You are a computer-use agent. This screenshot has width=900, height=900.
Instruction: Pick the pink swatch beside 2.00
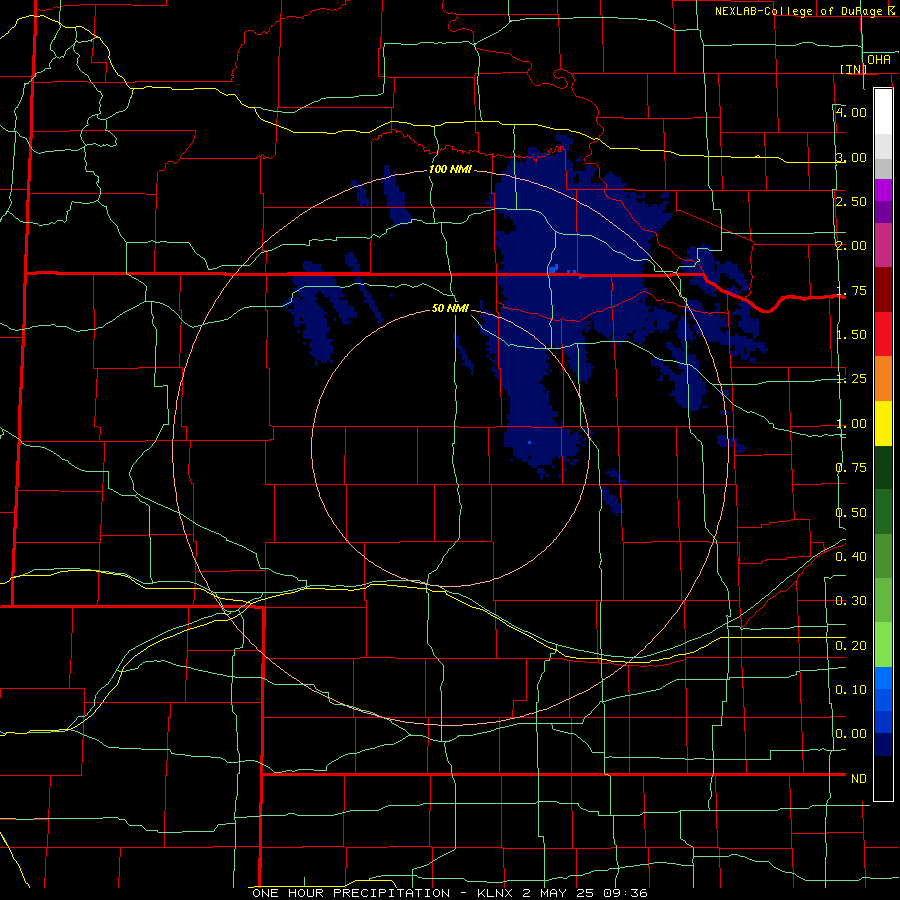(x=883, y=245)
